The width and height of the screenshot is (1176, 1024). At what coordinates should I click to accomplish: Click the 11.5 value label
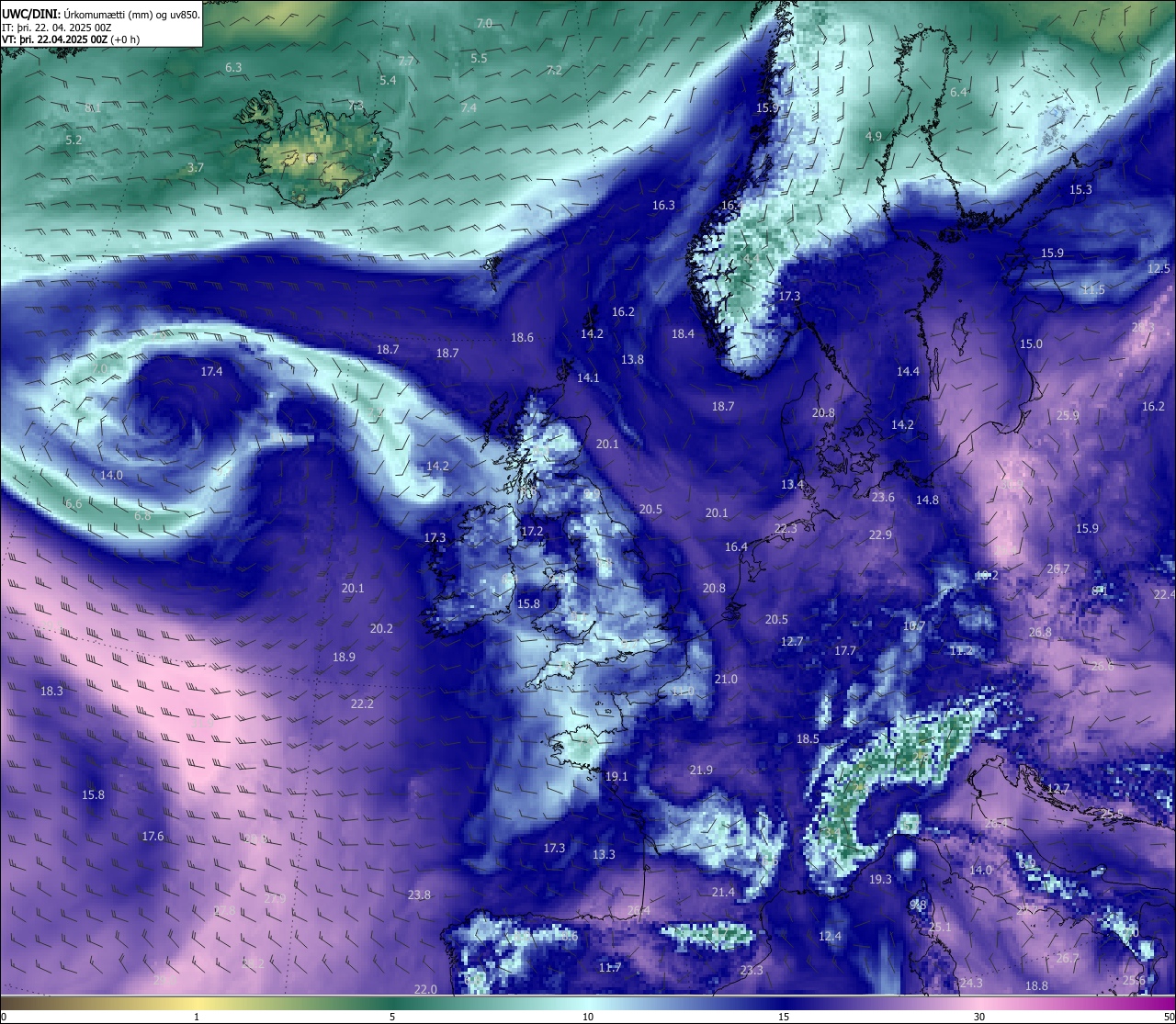tap(1093, 290)
